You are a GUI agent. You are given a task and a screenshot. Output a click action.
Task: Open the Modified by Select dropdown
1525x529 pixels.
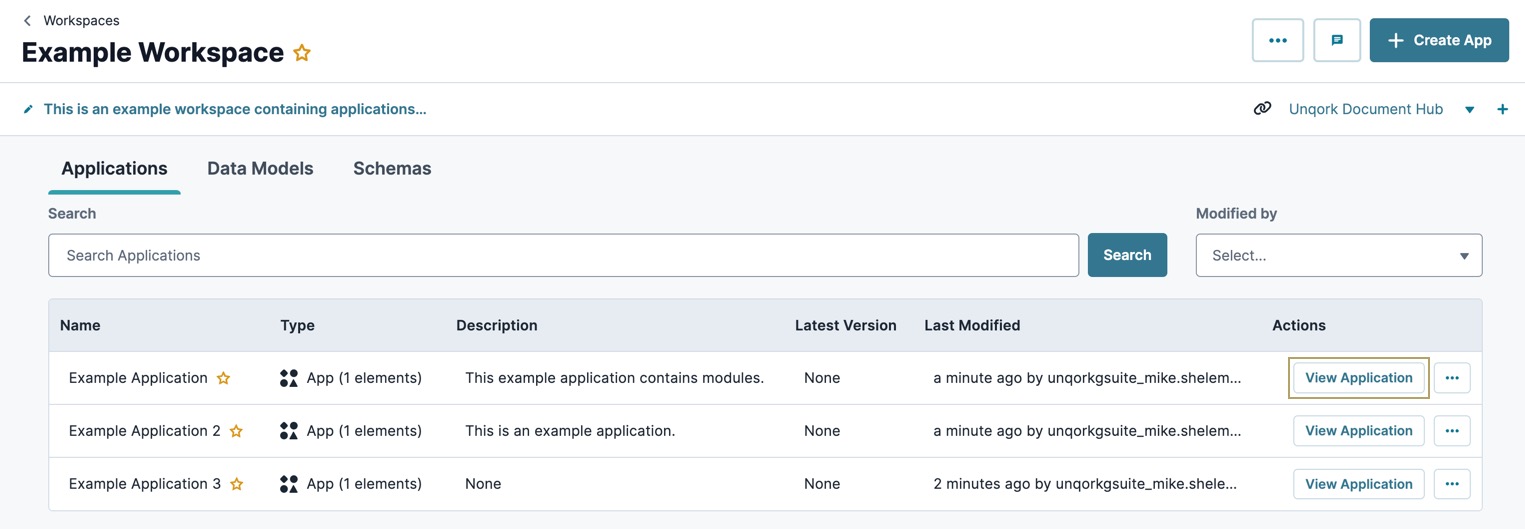pyautogui.click(x=1339, y=255)
